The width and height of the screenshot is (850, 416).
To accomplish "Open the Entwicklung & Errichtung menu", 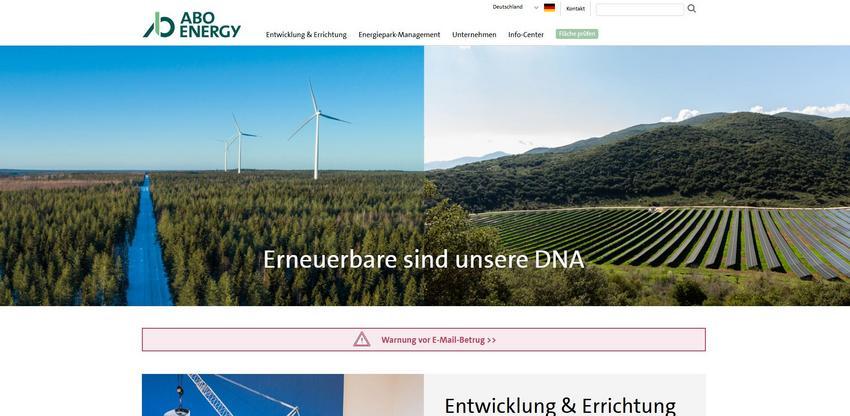I will [x=306, y=35].
